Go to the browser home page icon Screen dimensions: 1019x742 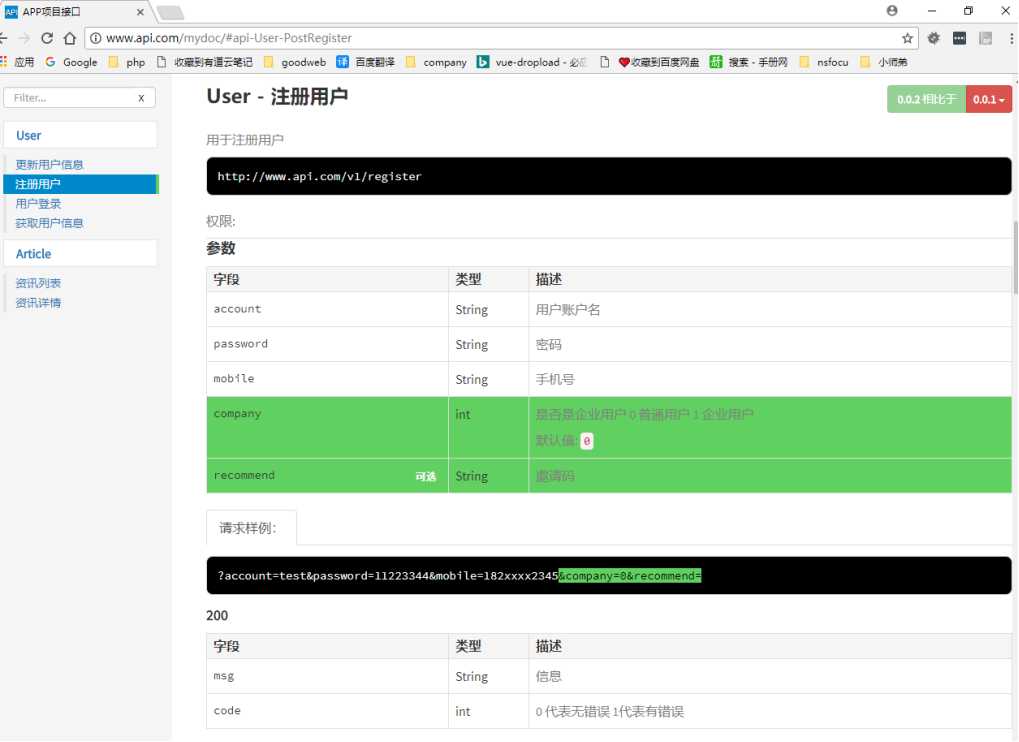tap(70, 38)
